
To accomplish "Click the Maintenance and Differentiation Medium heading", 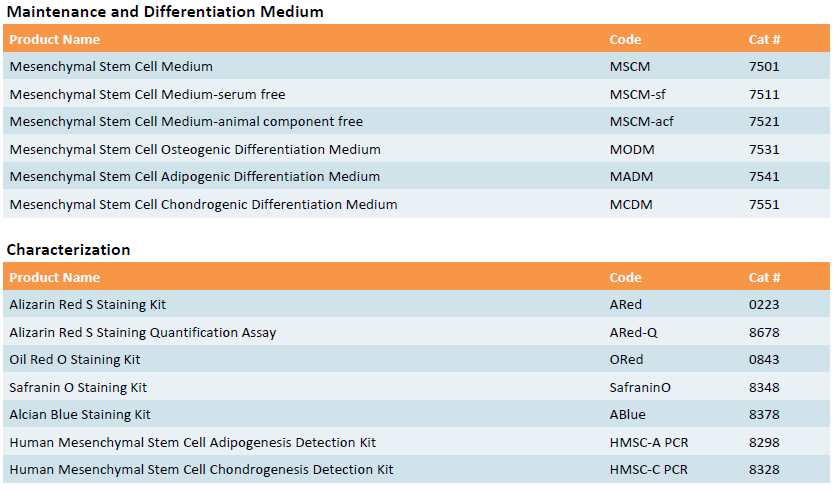I will (x=165, y=12).
